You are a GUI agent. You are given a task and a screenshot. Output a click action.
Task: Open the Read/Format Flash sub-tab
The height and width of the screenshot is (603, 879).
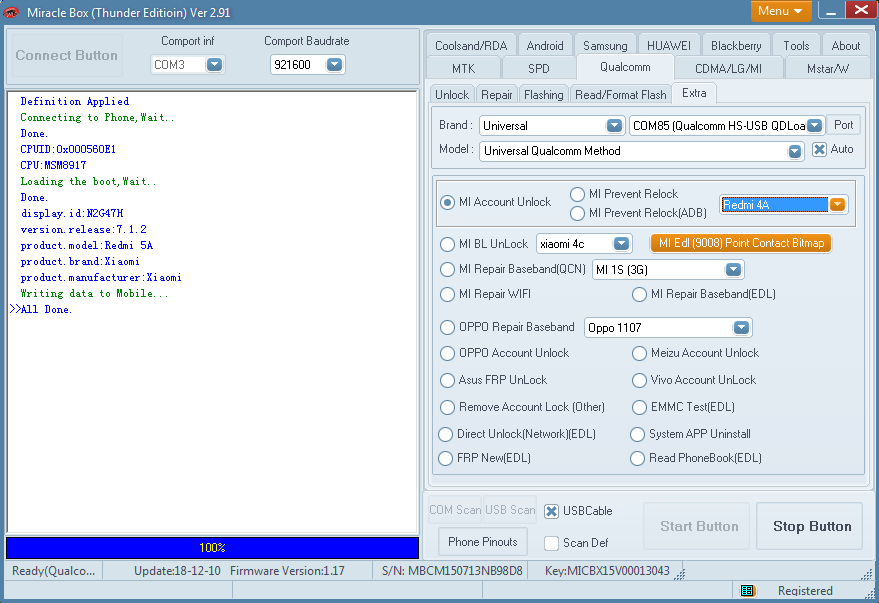click(x=621, y=95)
